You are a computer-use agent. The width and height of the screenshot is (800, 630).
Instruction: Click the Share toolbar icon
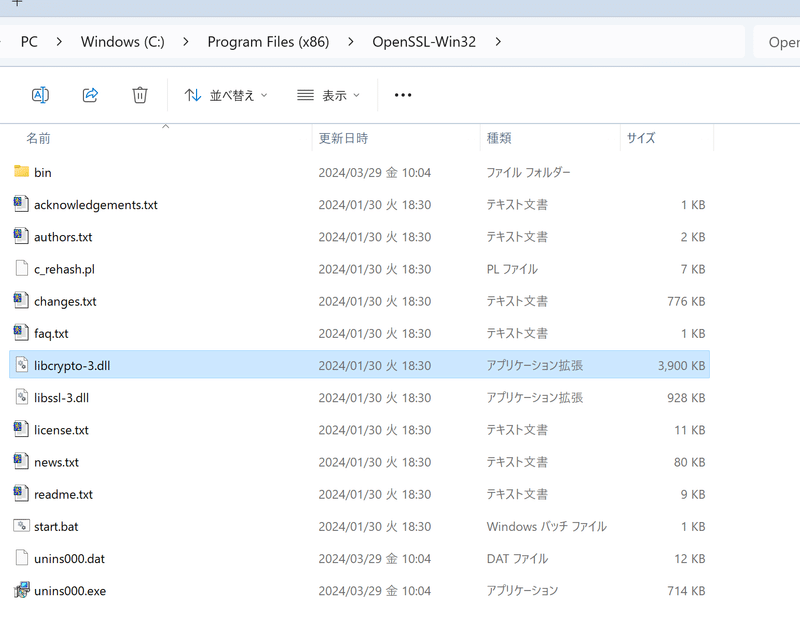pos(90,95)
